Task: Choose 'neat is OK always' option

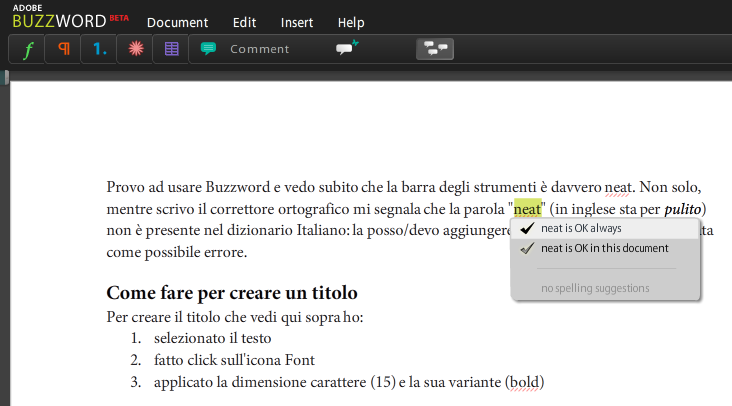Action: click(581, 228)
